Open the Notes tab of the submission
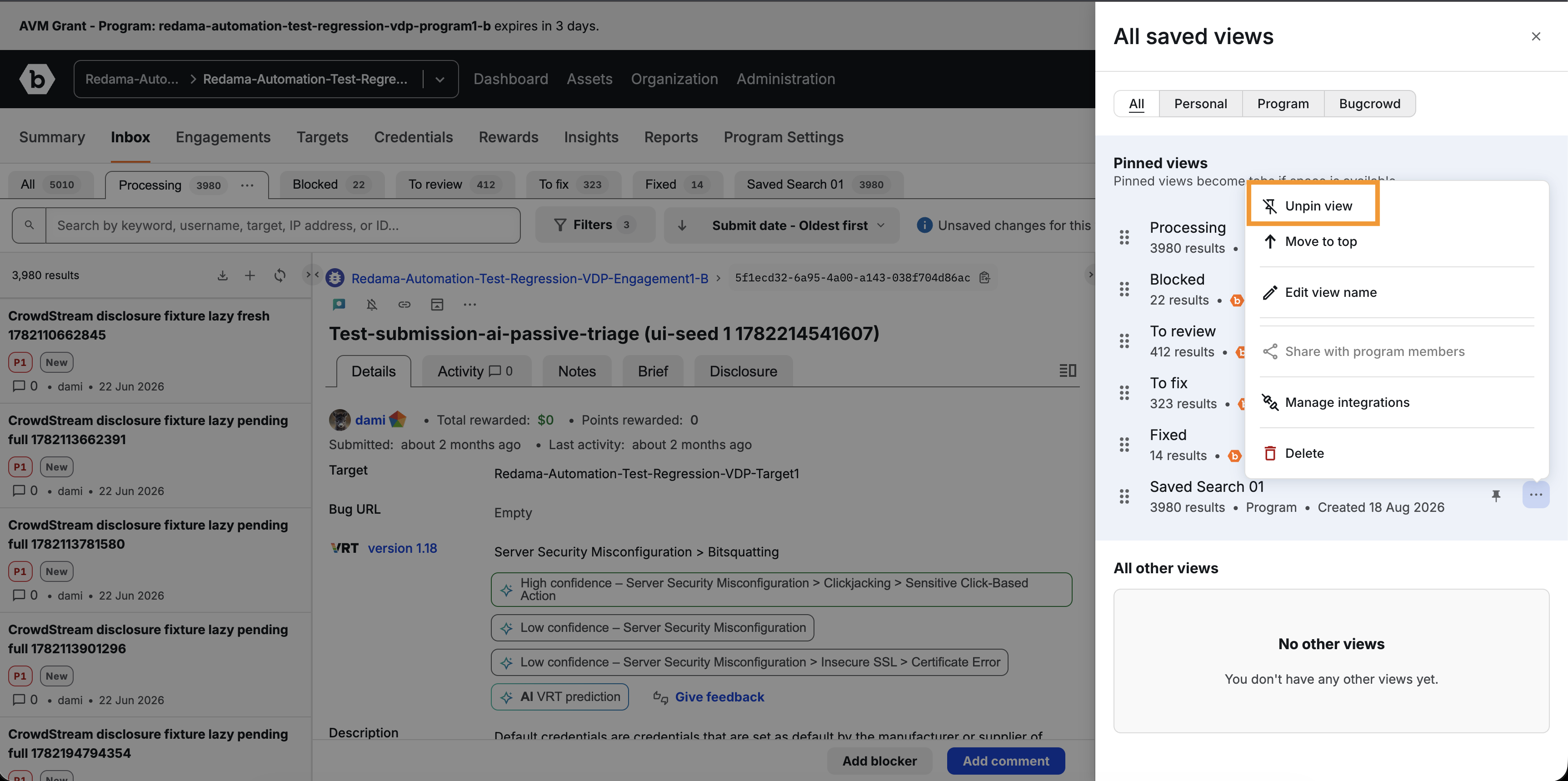The image size is (1568, 781). pyautogui.click(x=577, y=371)
